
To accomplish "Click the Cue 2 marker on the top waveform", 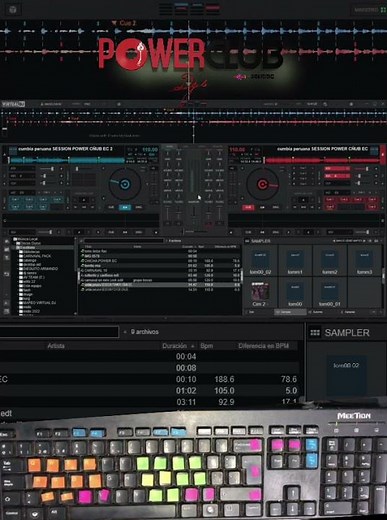I will [x=123, y=23].
